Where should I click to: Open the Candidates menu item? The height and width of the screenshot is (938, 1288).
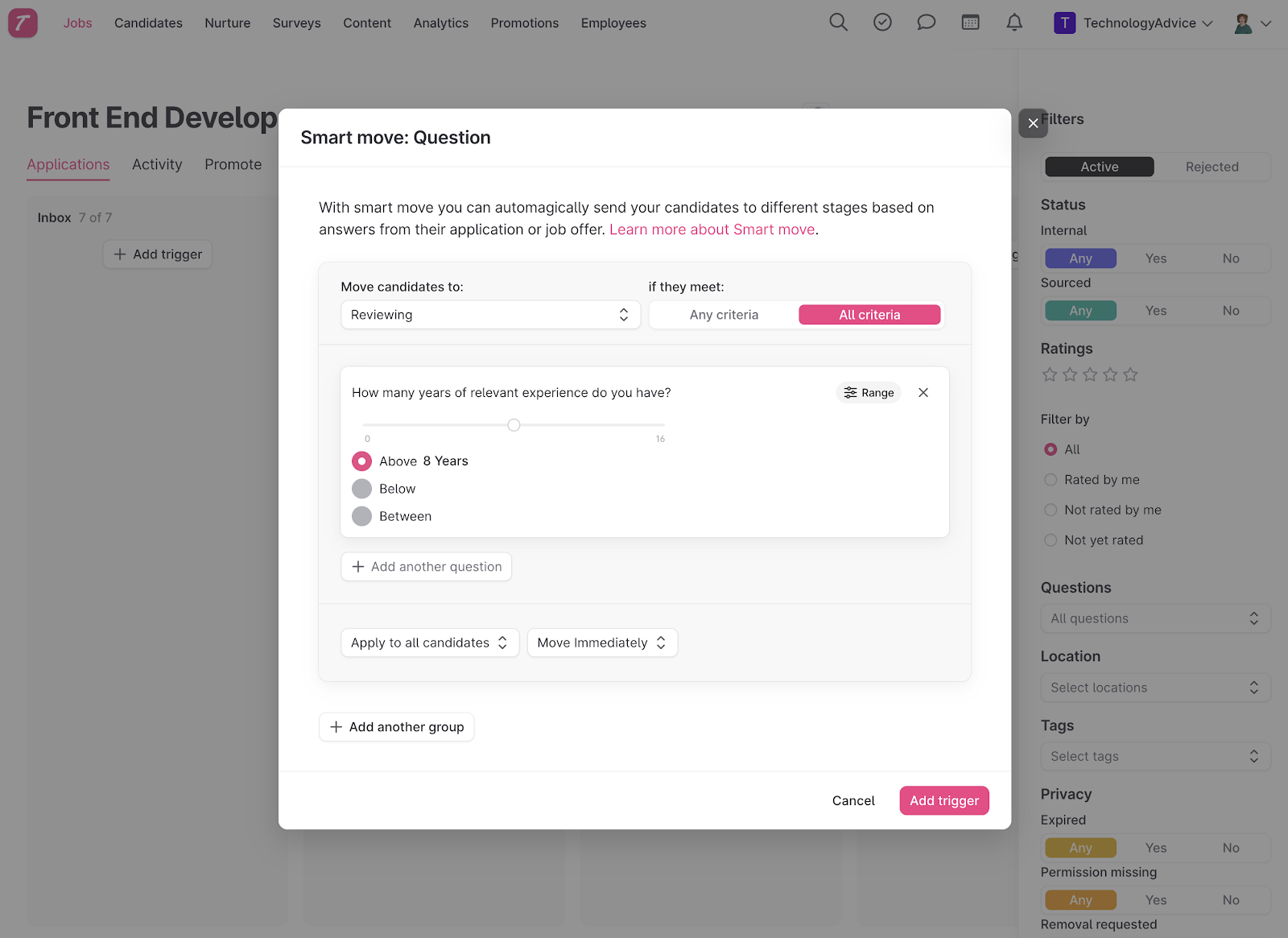click(148, 23)
